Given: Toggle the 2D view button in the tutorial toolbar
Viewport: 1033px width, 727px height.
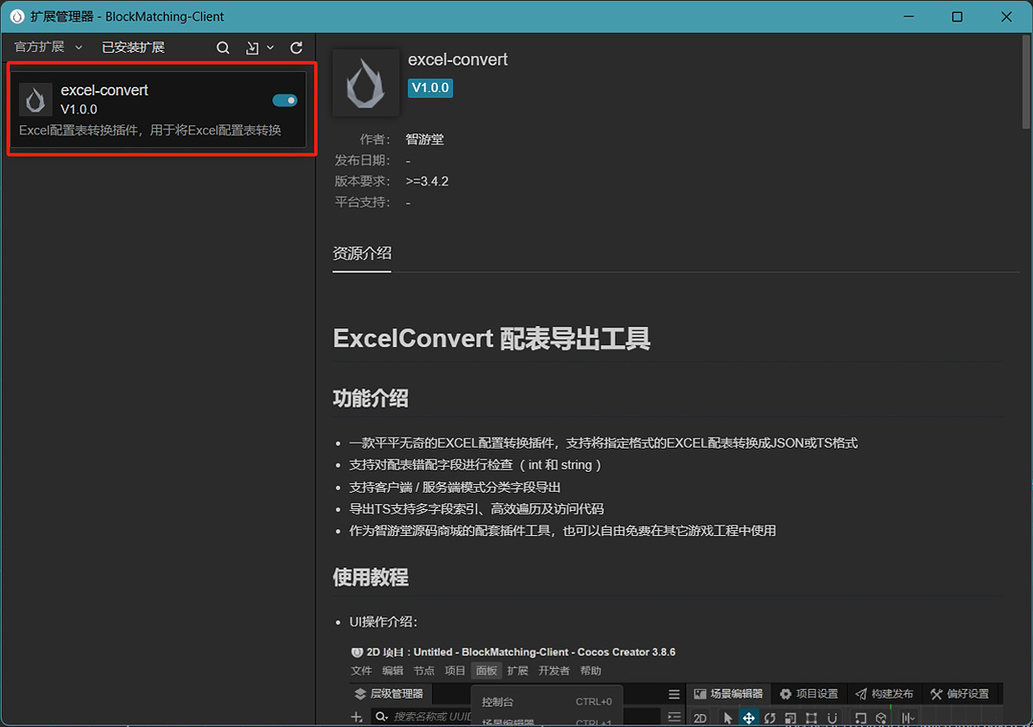Looking at the screenshot, I should click(700, 717).
